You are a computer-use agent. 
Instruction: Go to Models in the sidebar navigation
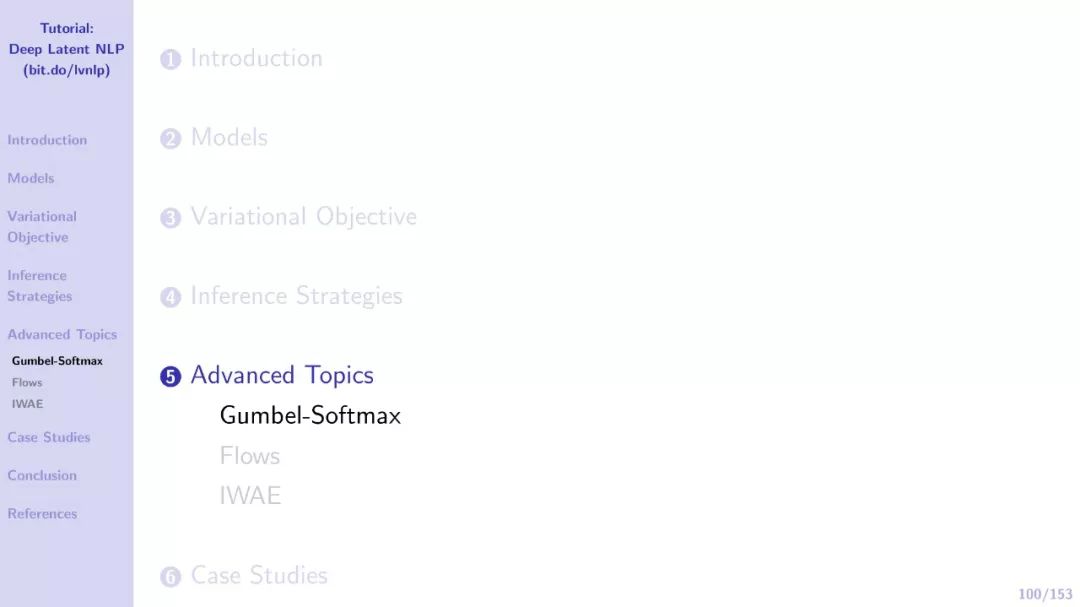[31, 178]
